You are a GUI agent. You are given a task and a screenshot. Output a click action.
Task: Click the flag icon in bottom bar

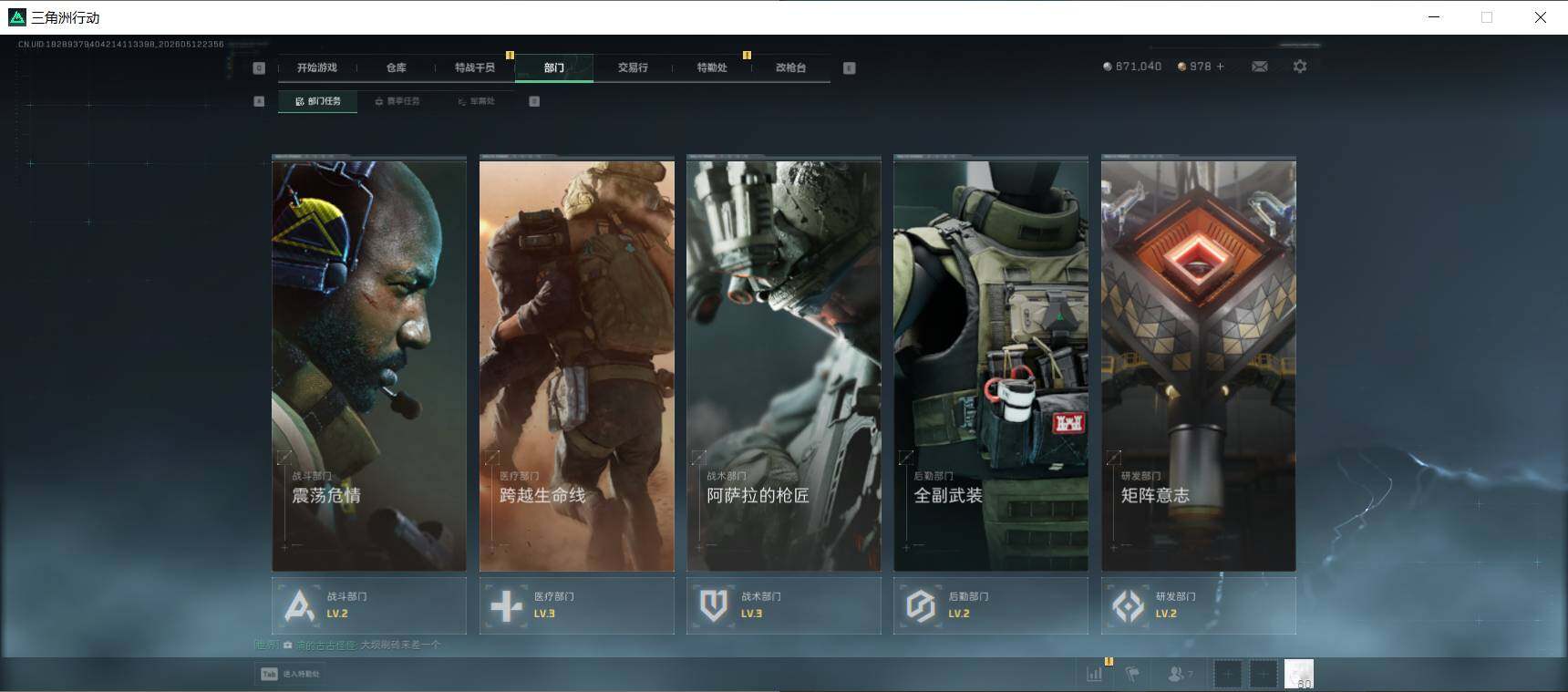pyautogui.click(x=1132, y=674)
